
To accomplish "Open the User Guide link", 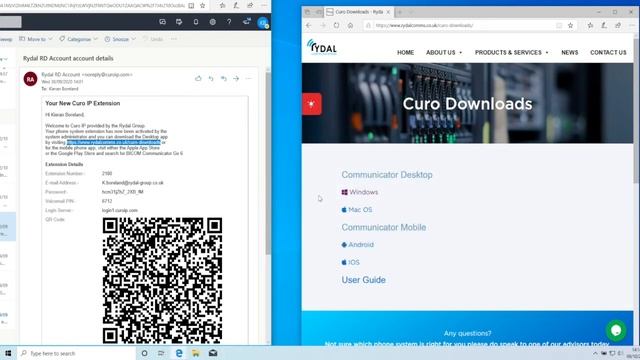I will click(364, 280).
